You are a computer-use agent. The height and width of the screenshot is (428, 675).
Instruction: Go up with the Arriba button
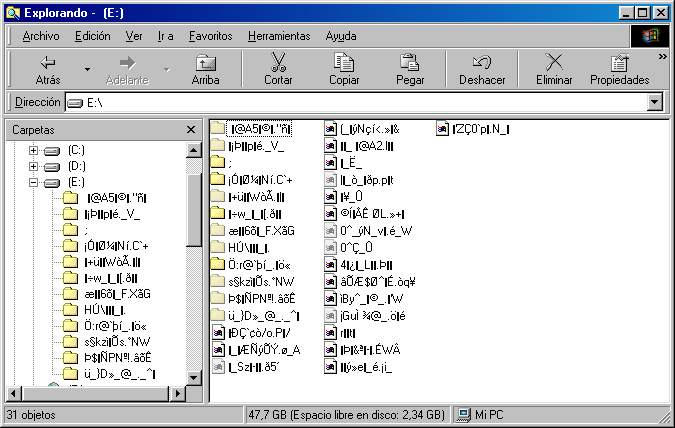[205, 69]
